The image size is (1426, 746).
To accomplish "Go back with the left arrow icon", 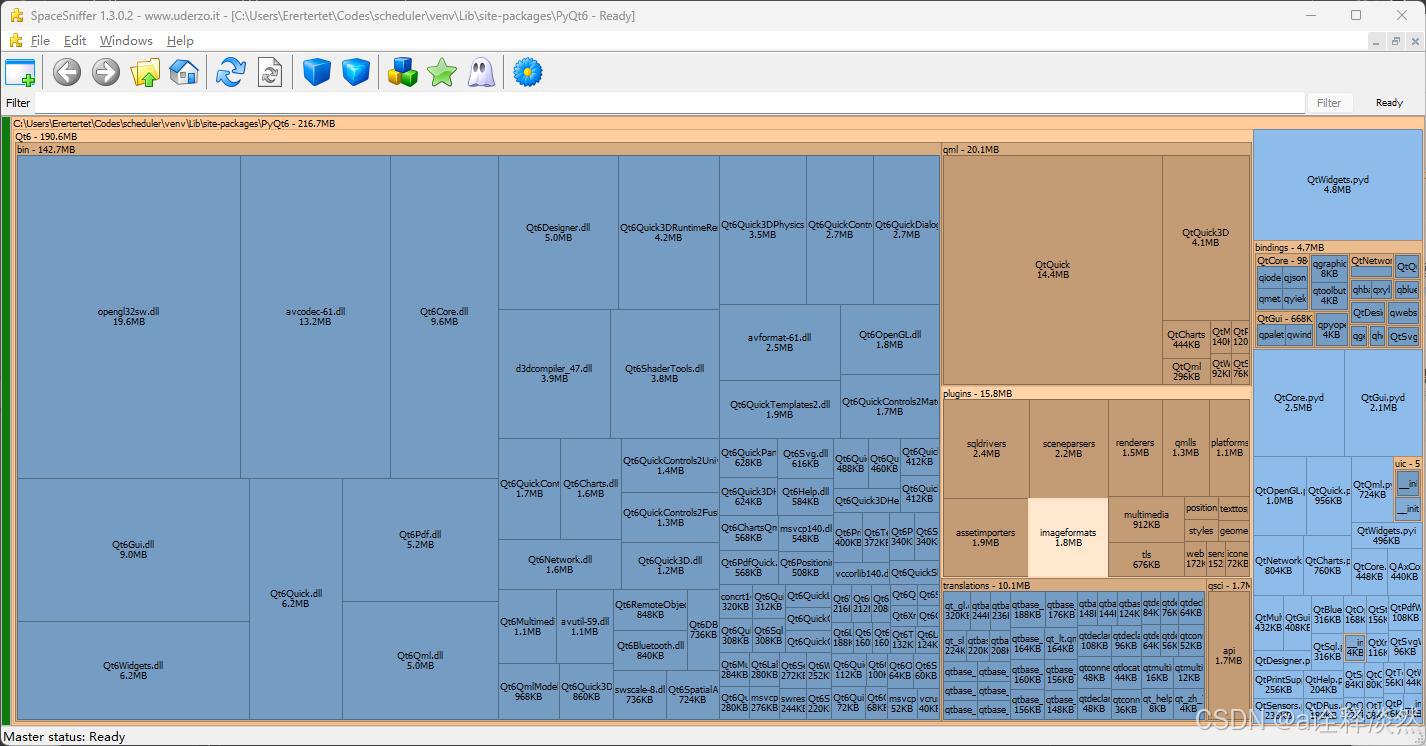I will pos(67,72).
